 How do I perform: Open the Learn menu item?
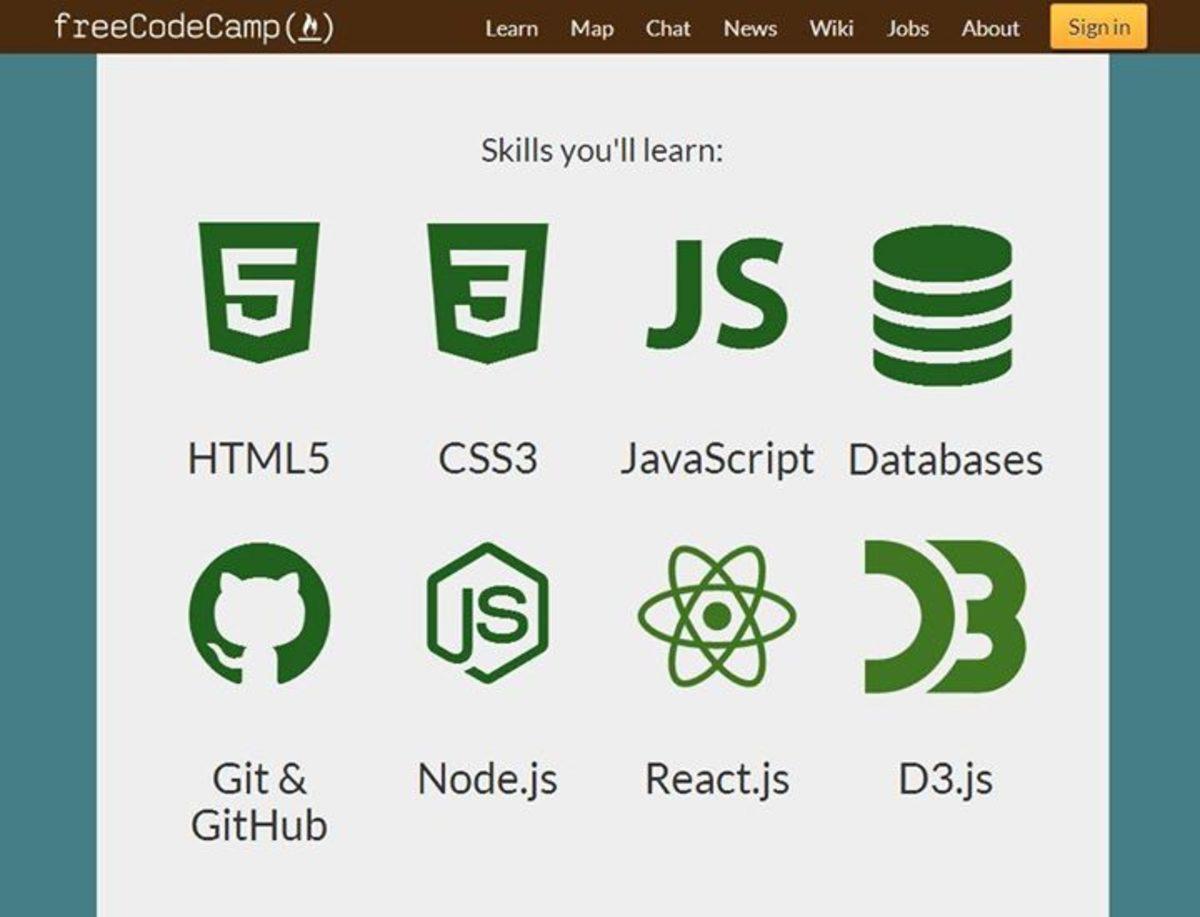(x=511, y=28)
